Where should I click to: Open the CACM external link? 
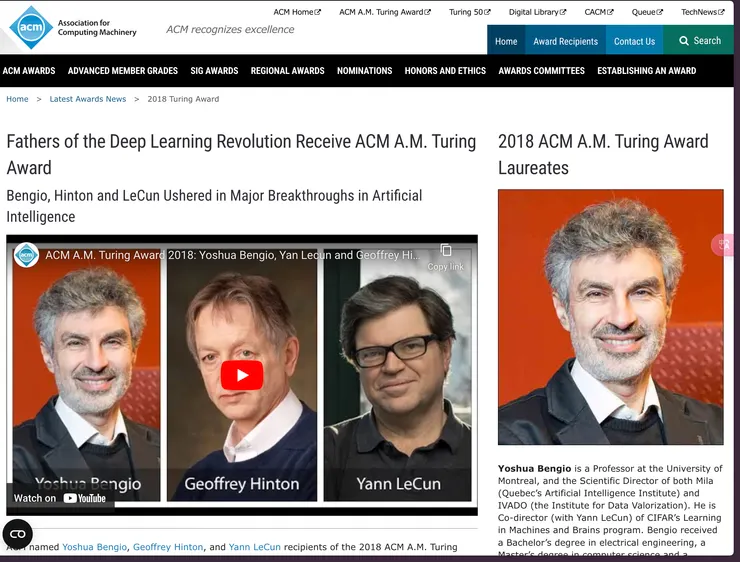pos(599,12)
